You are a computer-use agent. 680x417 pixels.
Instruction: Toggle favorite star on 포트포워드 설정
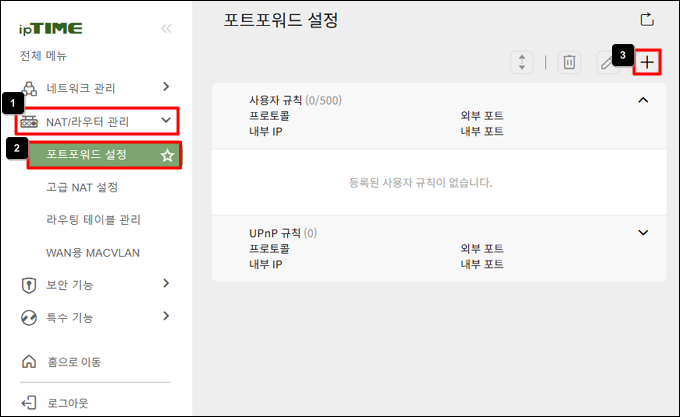(x=168, y=155)
